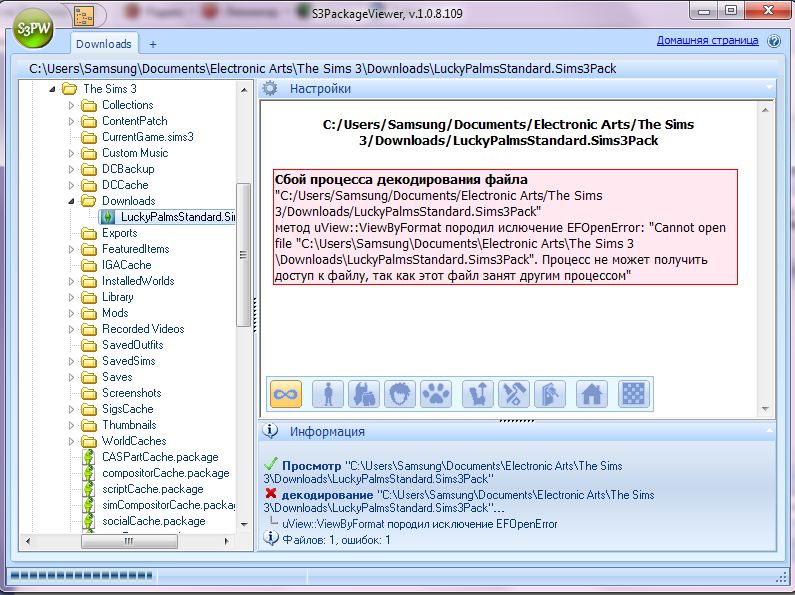Click the help question mark icon
795x595 pixels.
click(x=774, y=41)
